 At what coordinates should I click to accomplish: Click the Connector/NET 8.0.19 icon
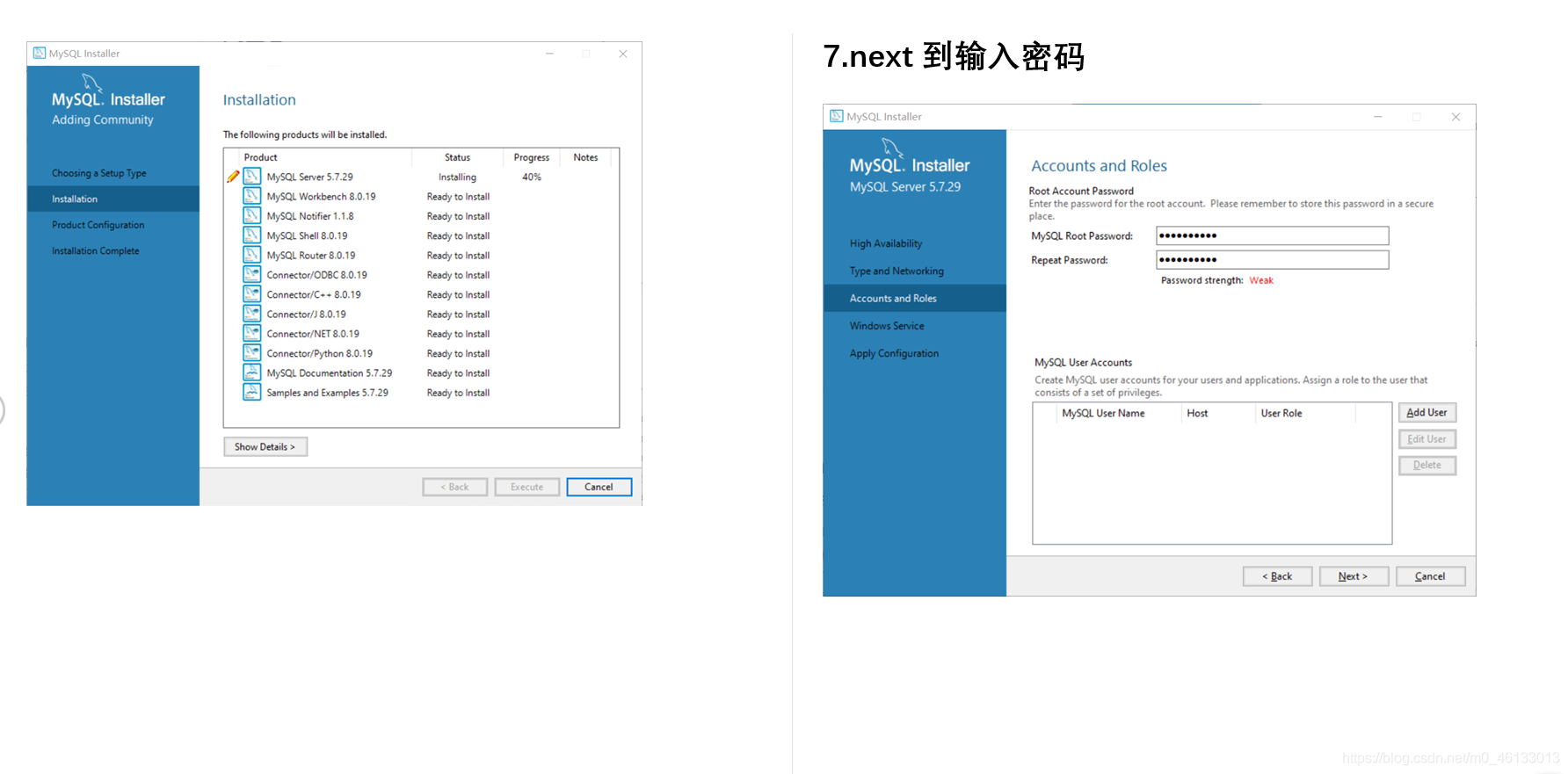point(251,333)
